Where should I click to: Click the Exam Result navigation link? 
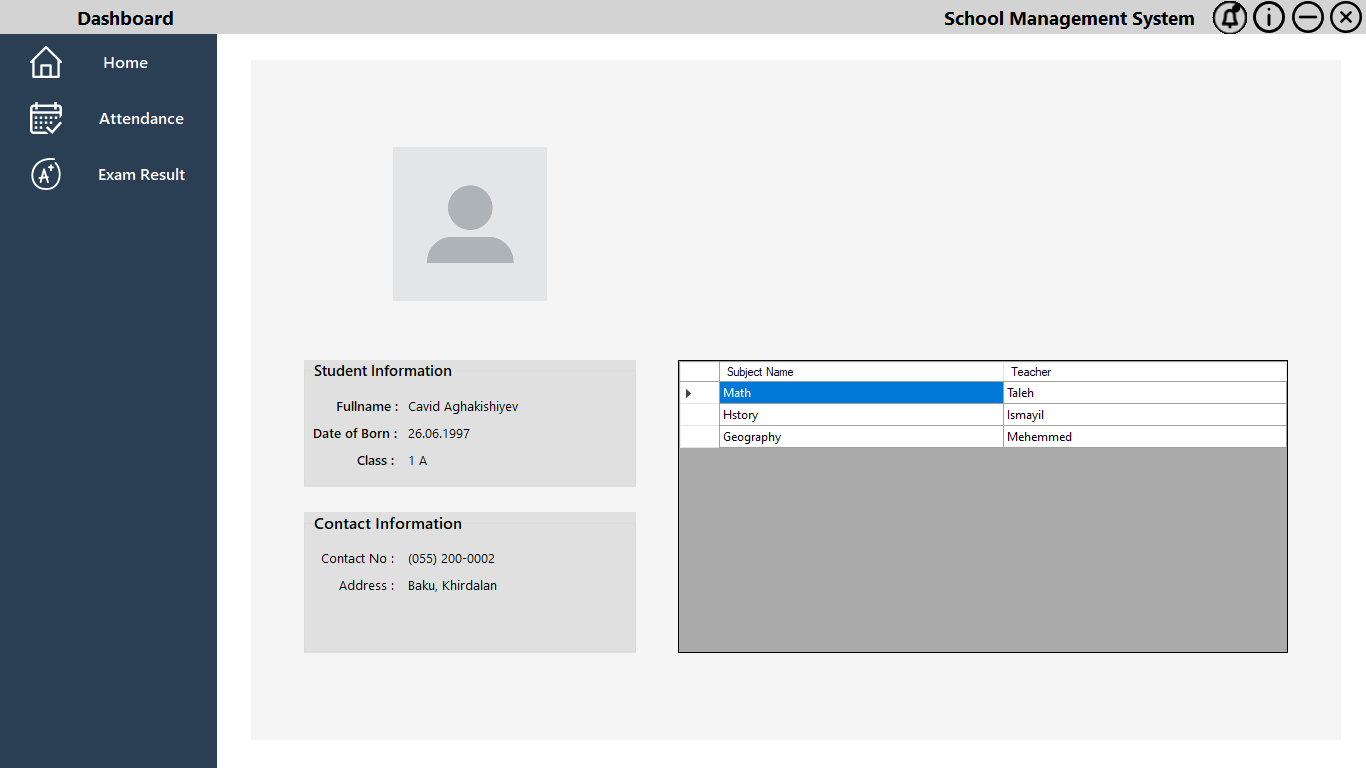(141, 174)
